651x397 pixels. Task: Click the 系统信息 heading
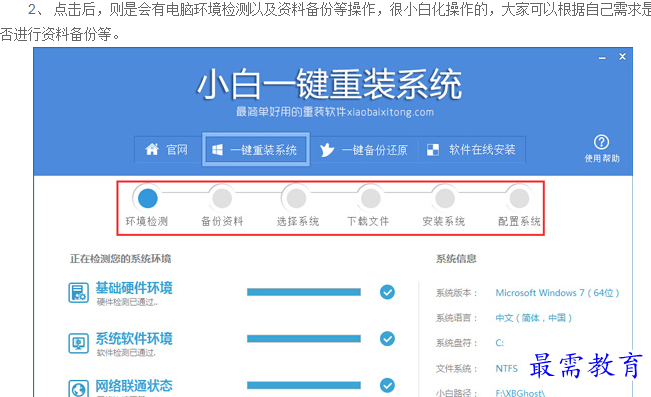click(x=456, y=259)
